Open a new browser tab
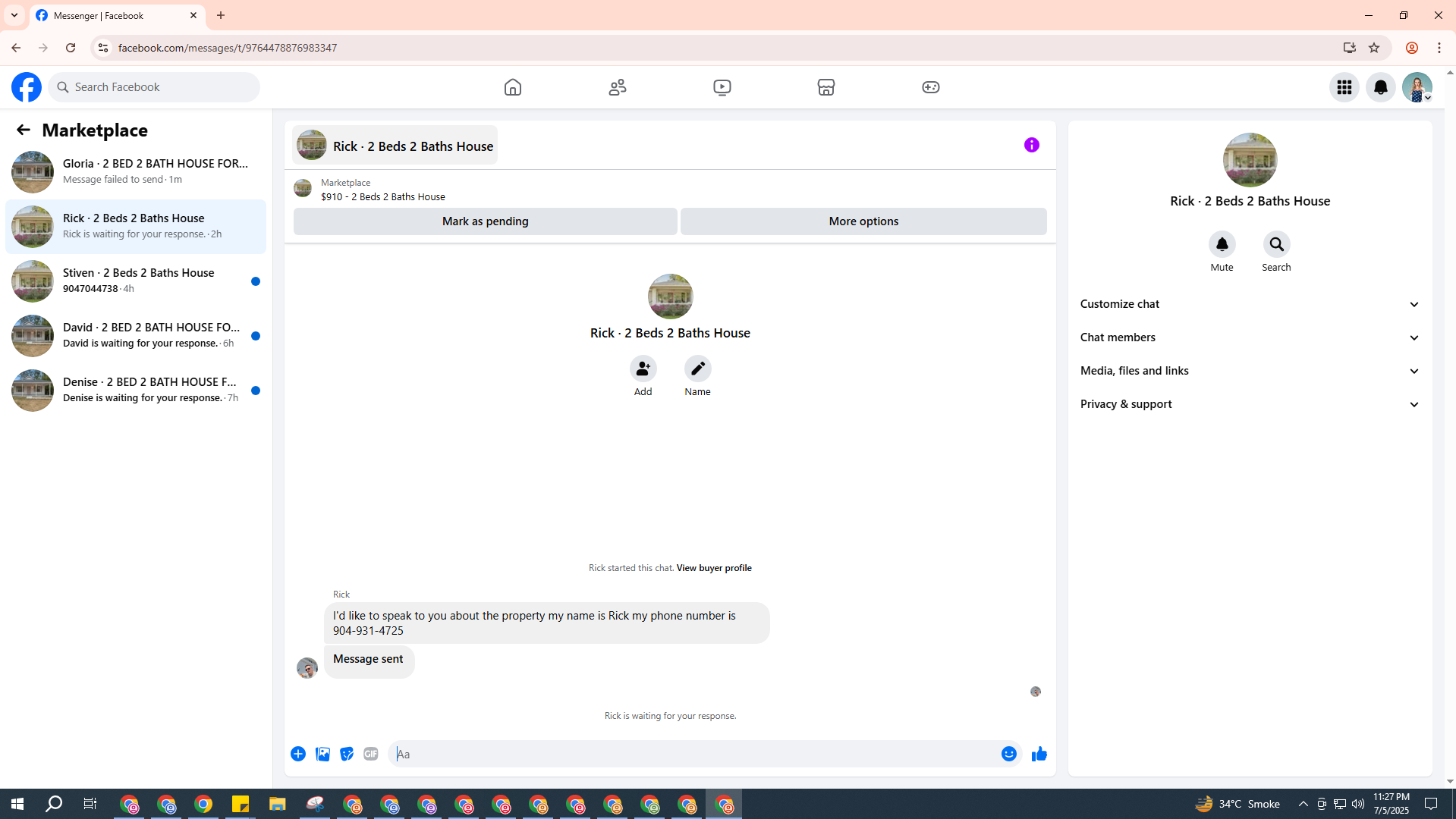This screenshot has height=819, width=1456. coord(221,15)
